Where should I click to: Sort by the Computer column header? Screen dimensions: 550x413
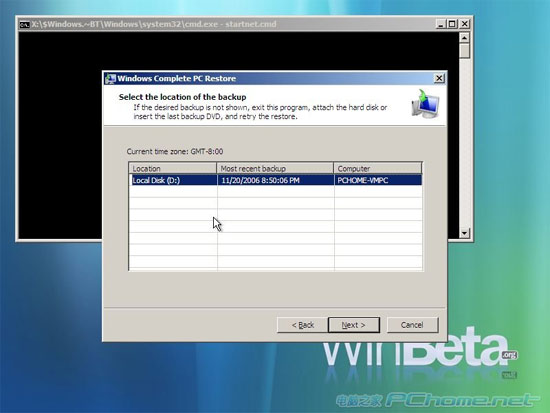point(378,168)
